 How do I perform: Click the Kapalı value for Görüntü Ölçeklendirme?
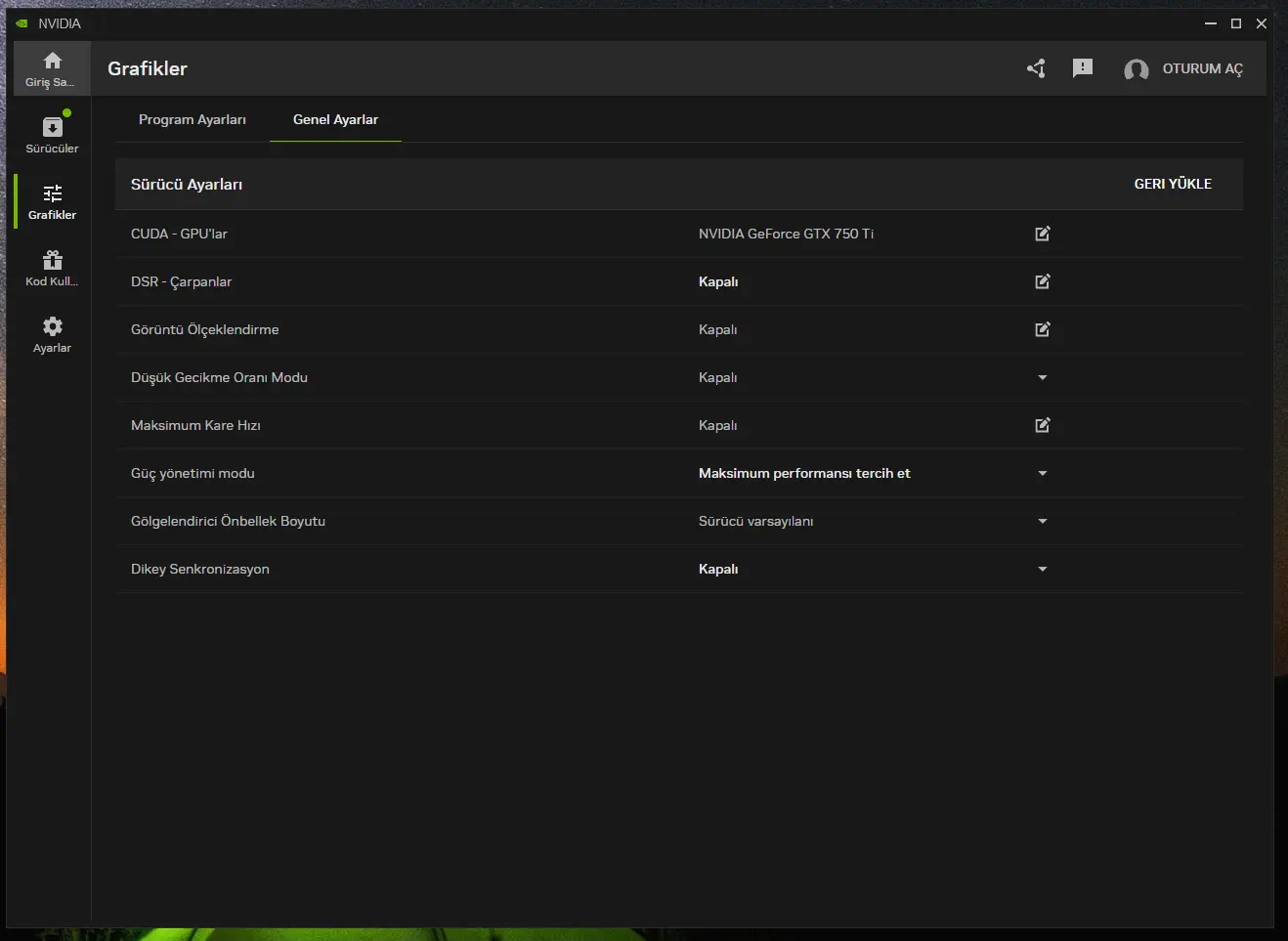(717, 329)
